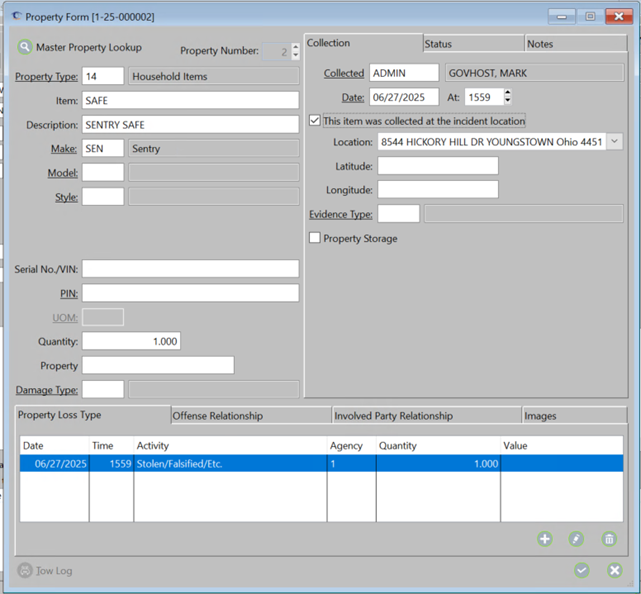The image size is (641, 594).
Task: Click the Evidence Type lookup label
Action: click(341, 214)
